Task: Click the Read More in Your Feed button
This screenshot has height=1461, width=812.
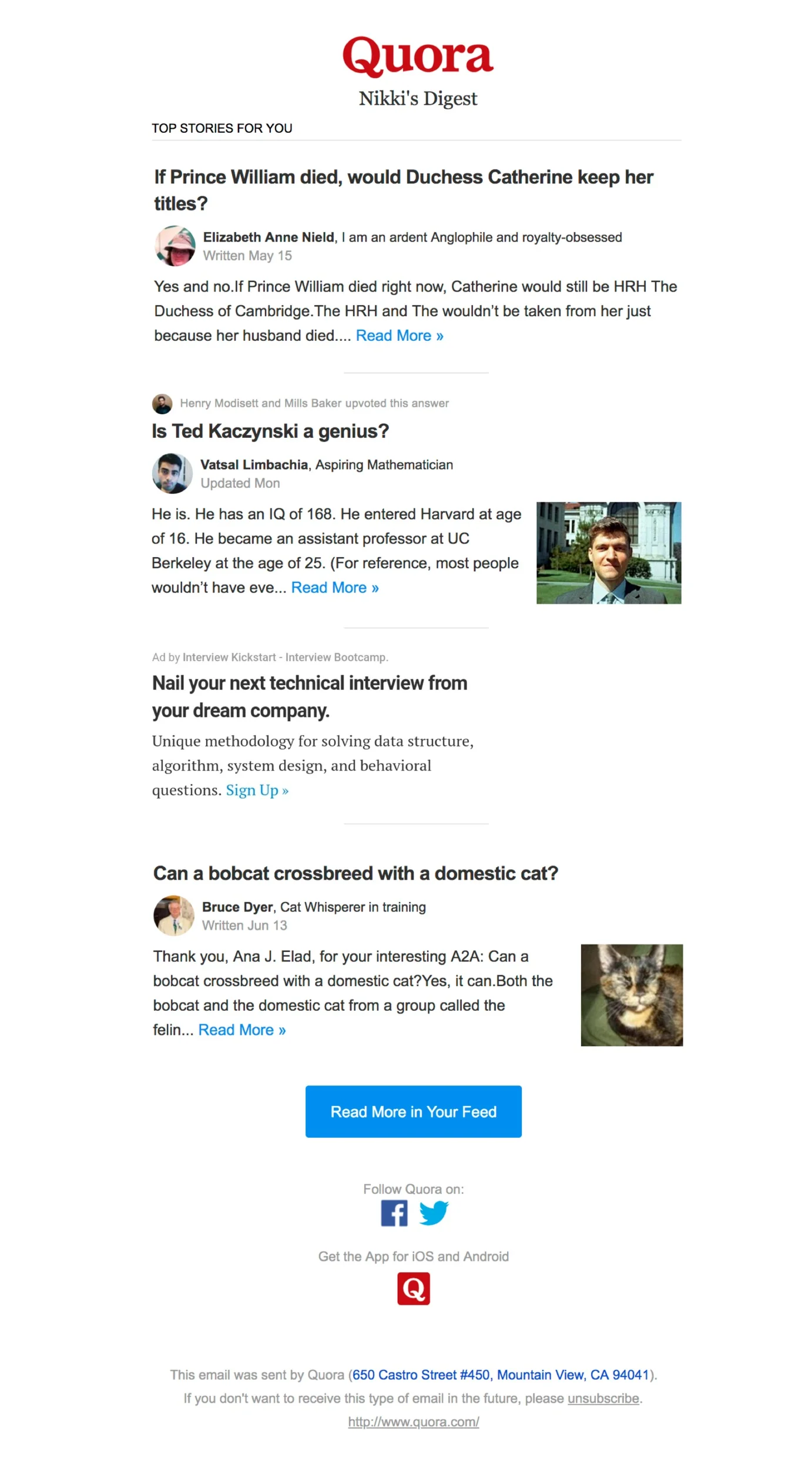Action: tap(414, 1112)
